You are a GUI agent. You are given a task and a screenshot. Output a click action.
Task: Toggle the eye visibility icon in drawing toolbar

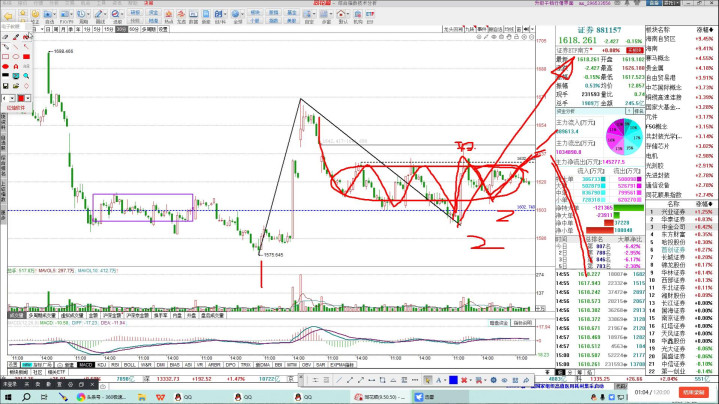pos(504,380)
